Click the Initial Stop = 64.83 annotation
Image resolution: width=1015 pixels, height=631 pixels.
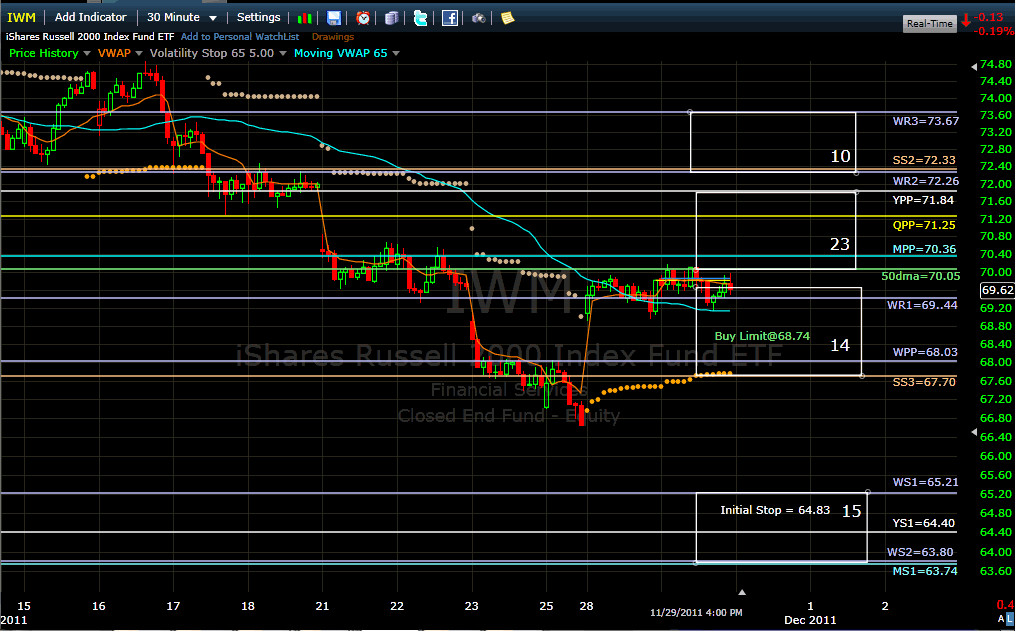coord(775,510)
